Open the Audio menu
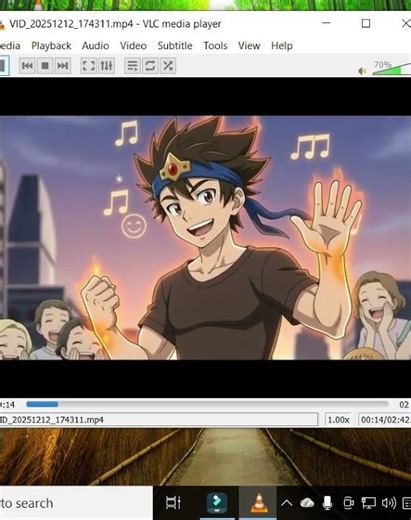Viewport: 411px width, 520px height. (x=96, y=46)
